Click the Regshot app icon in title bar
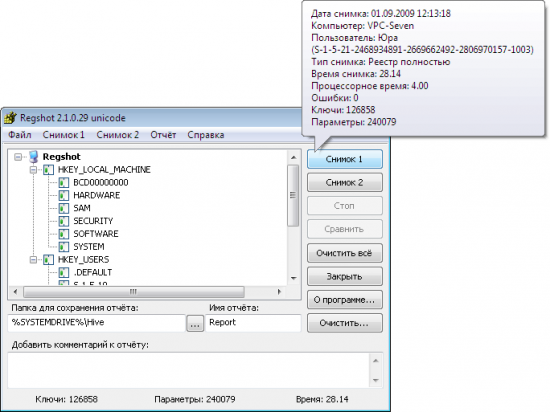The image size is (550, 412). [11, 118]
